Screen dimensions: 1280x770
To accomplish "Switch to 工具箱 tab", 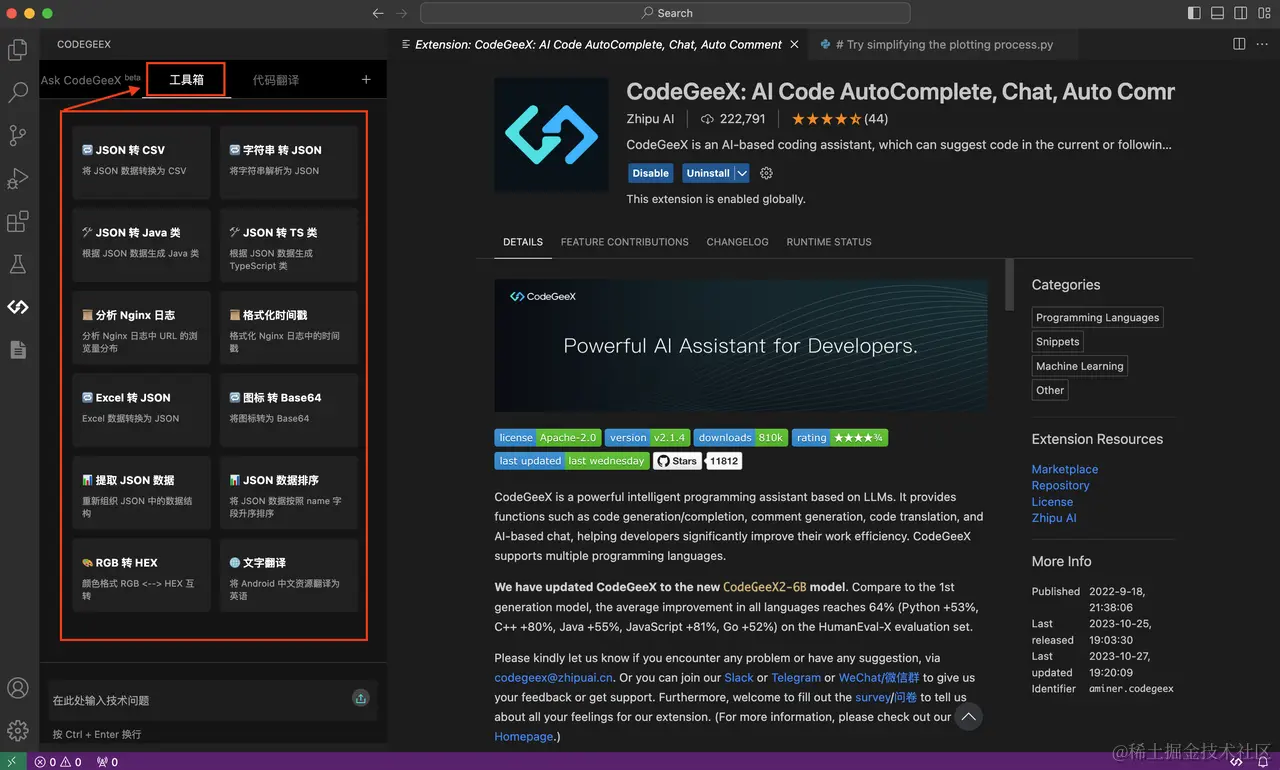I will pyautogui.click(x=186, y=79).
